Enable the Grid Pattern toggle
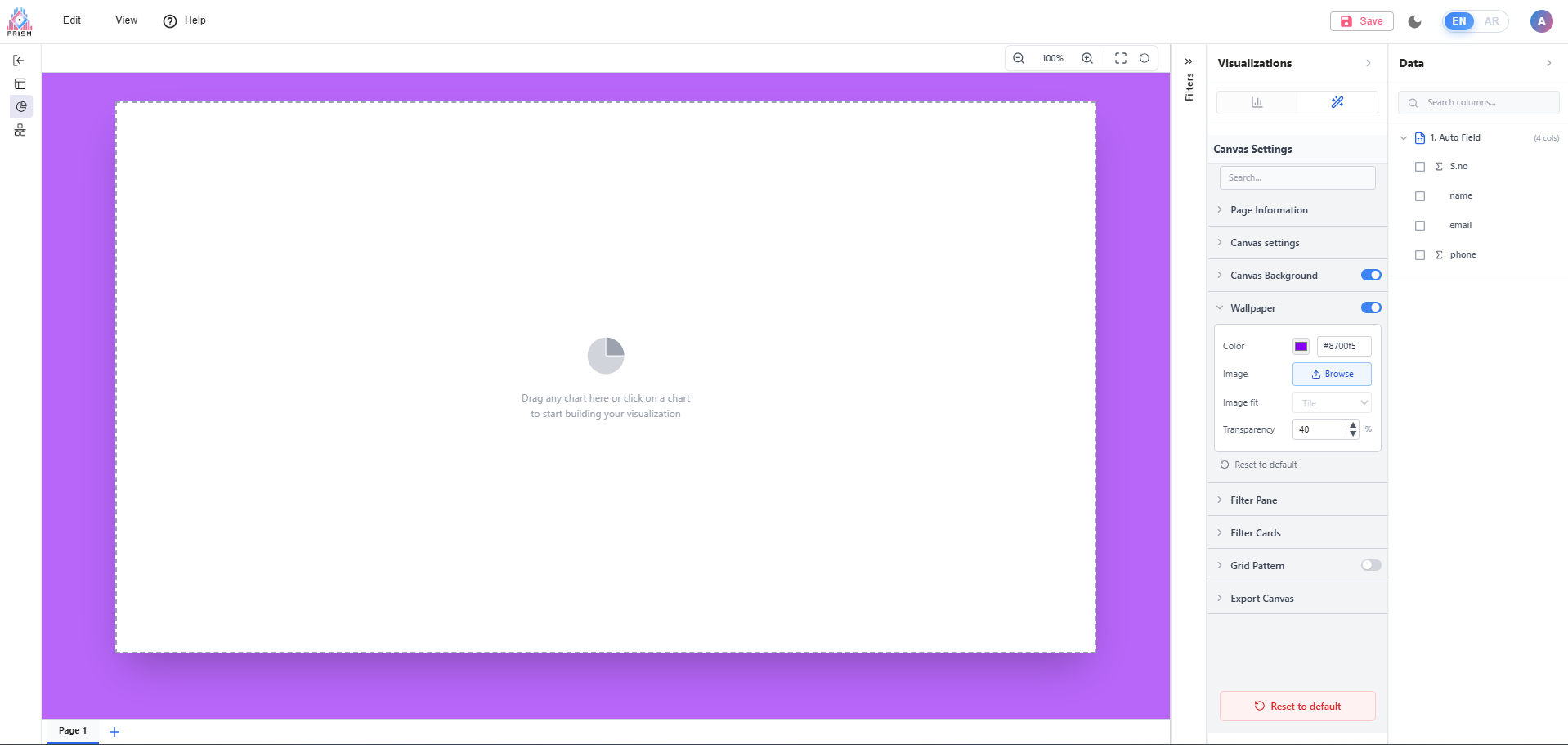Screen dimensions: 1568x745 (x=1371, y=565)
